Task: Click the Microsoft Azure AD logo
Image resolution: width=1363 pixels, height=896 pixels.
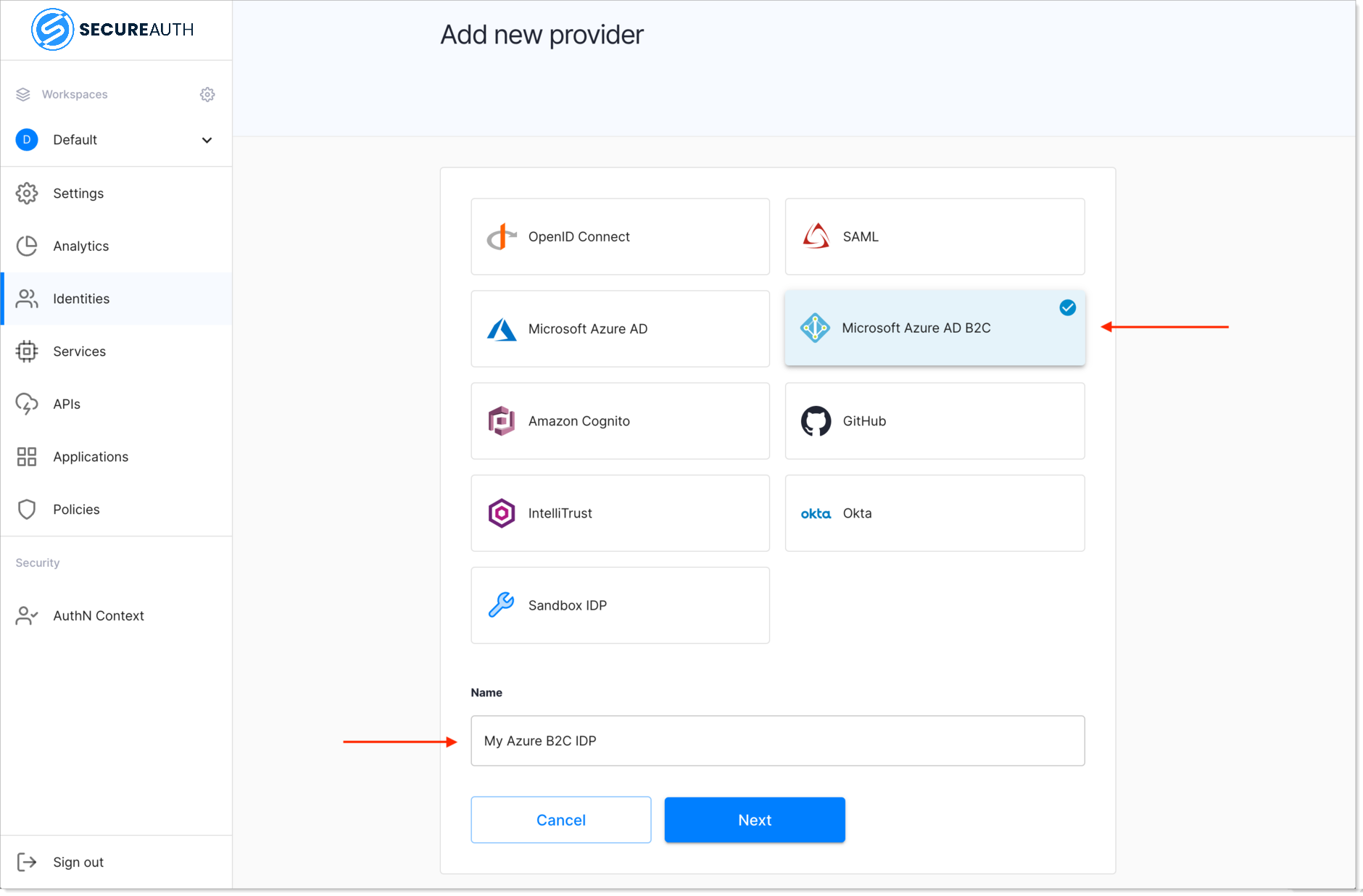Action: [x=502, y=329]
